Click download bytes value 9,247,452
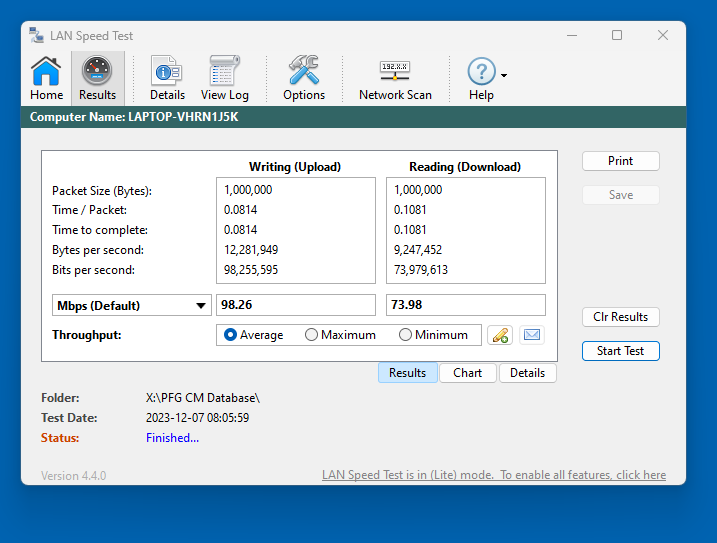The image size is (717, 543). point(418,250)
